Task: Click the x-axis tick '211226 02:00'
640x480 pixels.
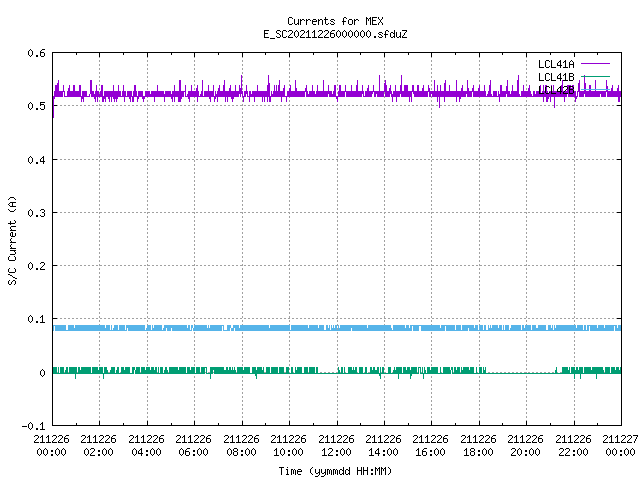Action: coord(98,446)
